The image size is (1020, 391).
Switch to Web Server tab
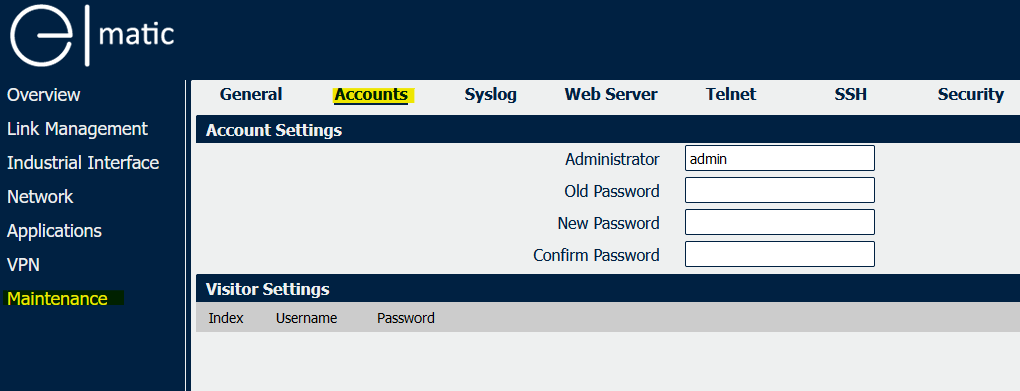pyautogui.click(x=611, y=94)
